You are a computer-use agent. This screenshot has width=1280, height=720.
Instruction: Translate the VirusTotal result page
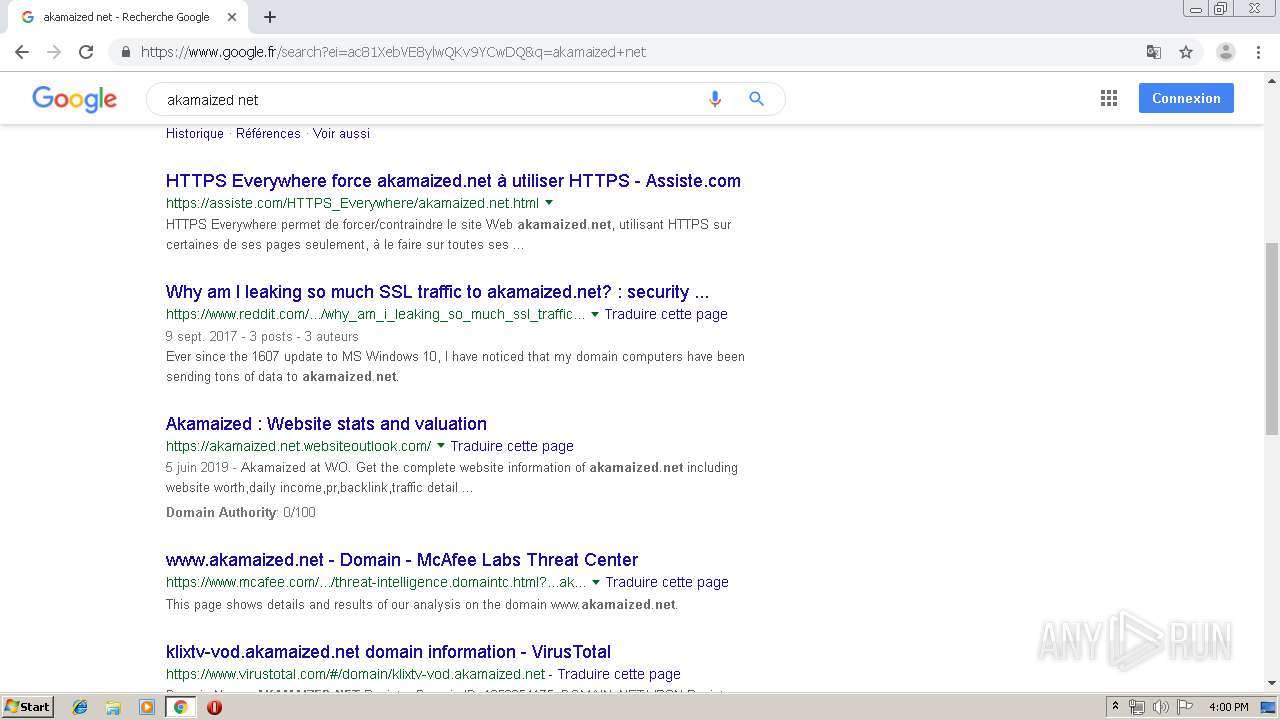click(619, 674)
